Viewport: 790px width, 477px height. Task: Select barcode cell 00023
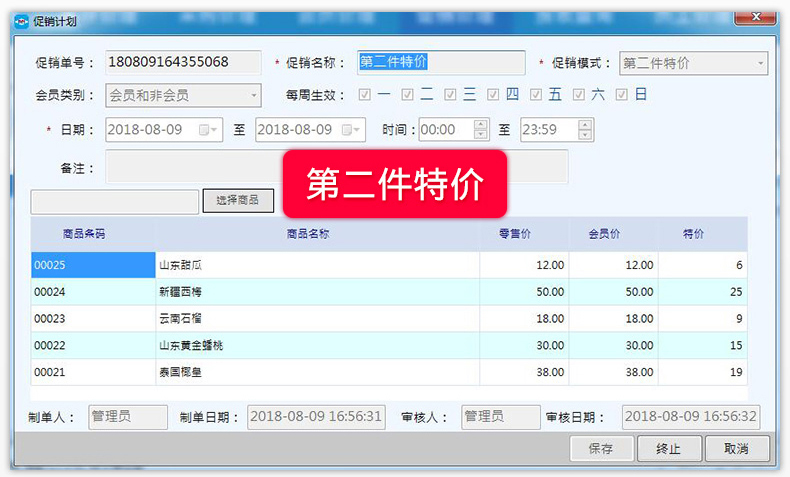coord(93,318)
